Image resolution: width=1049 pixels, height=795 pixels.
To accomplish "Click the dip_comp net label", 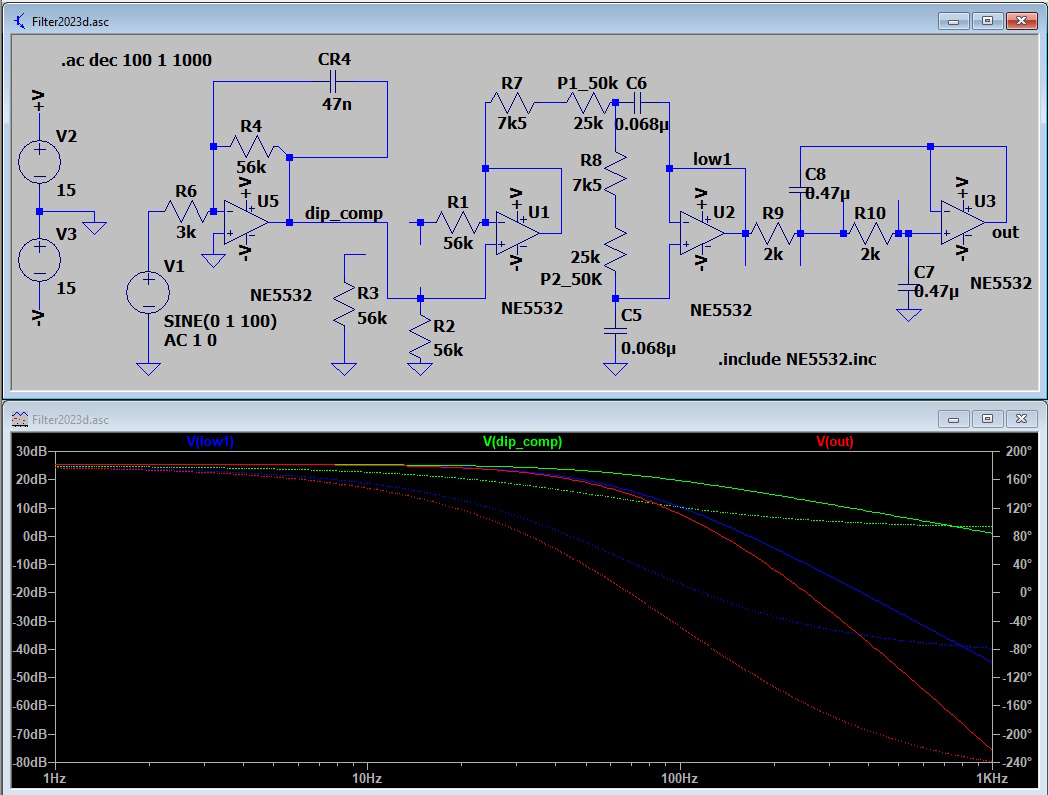I will (x=343, y=213).
